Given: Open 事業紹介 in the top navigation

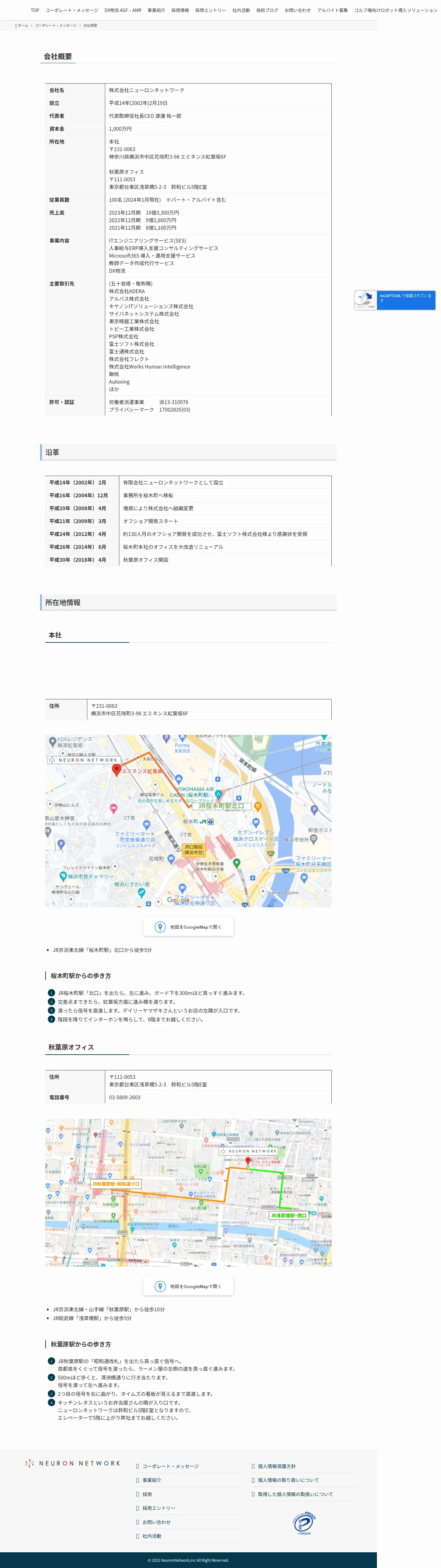Looking at the screenshot, I should [156, 10].
